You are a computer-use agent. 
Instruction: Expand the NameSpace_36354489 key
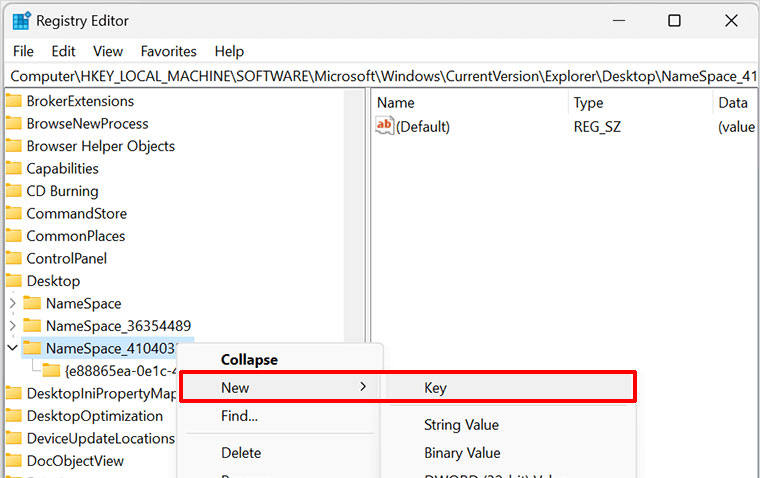[12, 326]
